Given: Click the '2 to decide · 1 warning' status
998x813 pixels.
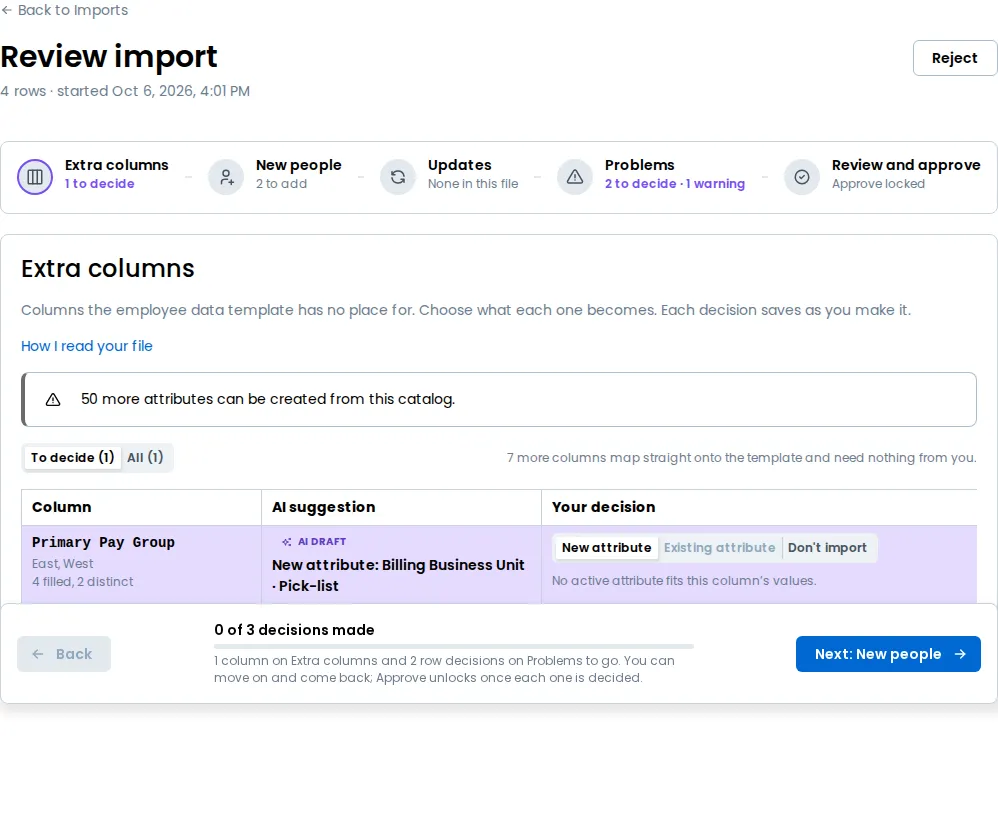Looking at the screenshot, I should pyautogui.click(x=675, y=183).
